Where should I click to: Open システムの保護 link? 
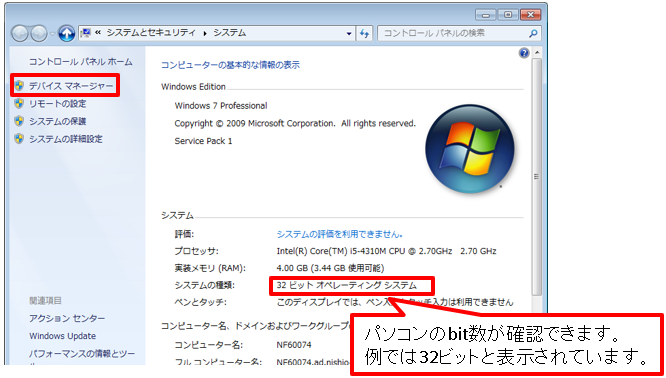point(57,121)
